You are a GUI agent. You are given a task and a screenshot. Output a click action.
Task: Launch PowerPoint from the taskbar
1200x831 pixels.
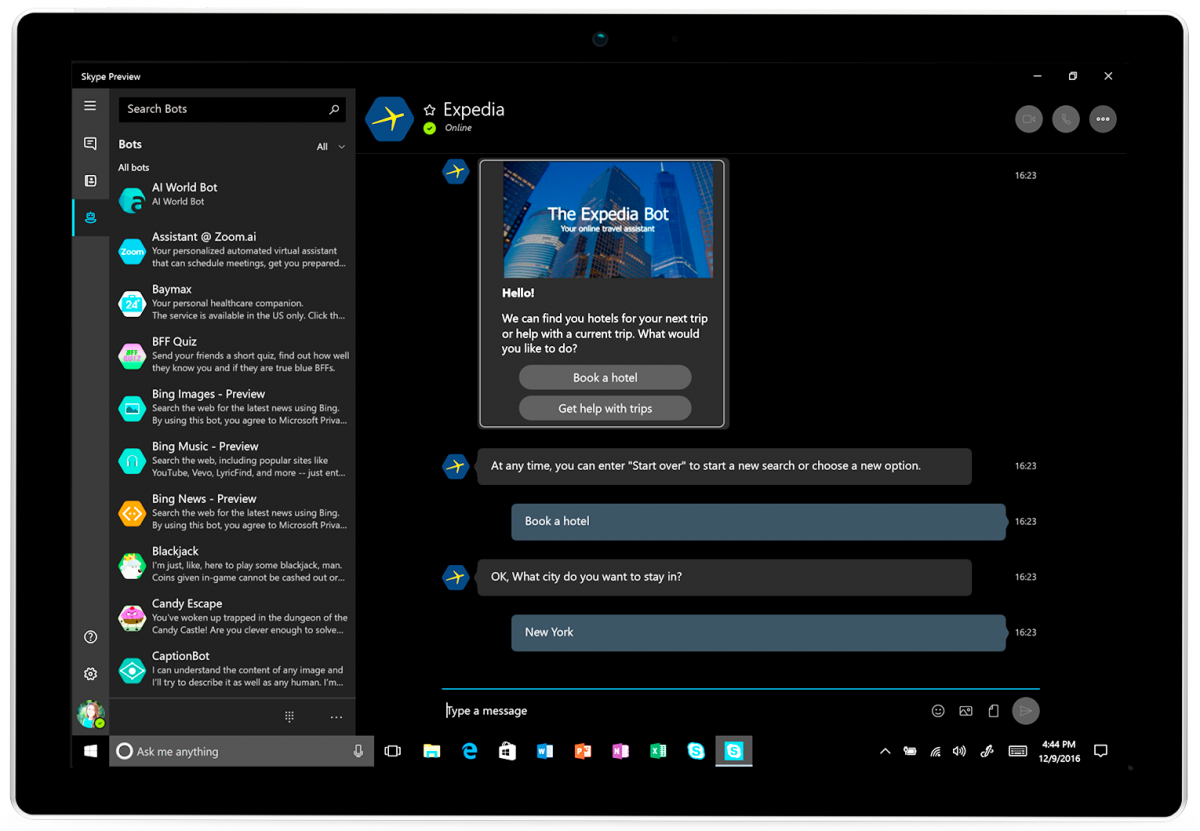pyautogui.click(x=583, y=751)
